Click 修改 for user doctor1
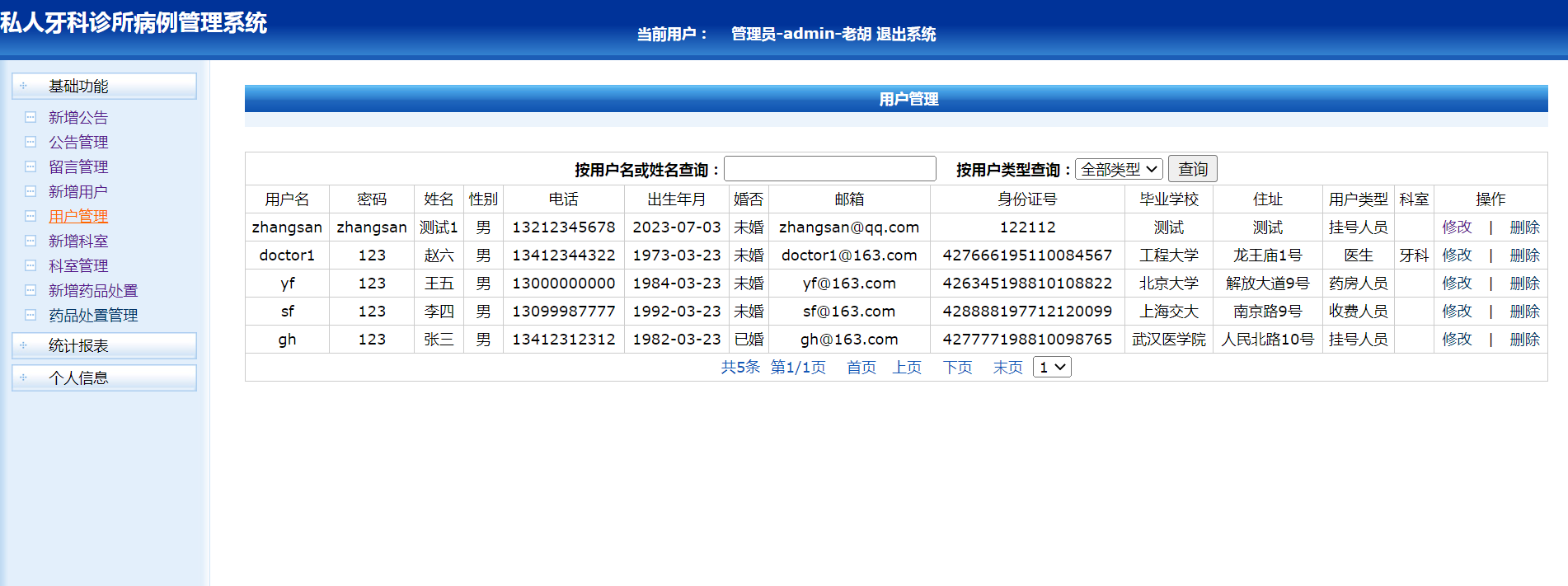Viewport: 1568px width, 586px height. [x=1457, y=255]
